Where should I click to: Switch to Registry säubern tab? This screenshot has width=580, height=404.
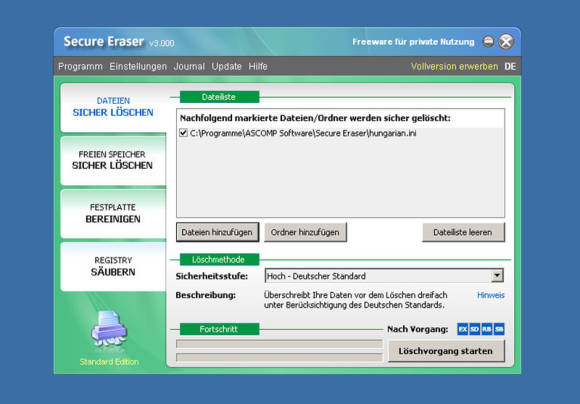pos(113,266)
